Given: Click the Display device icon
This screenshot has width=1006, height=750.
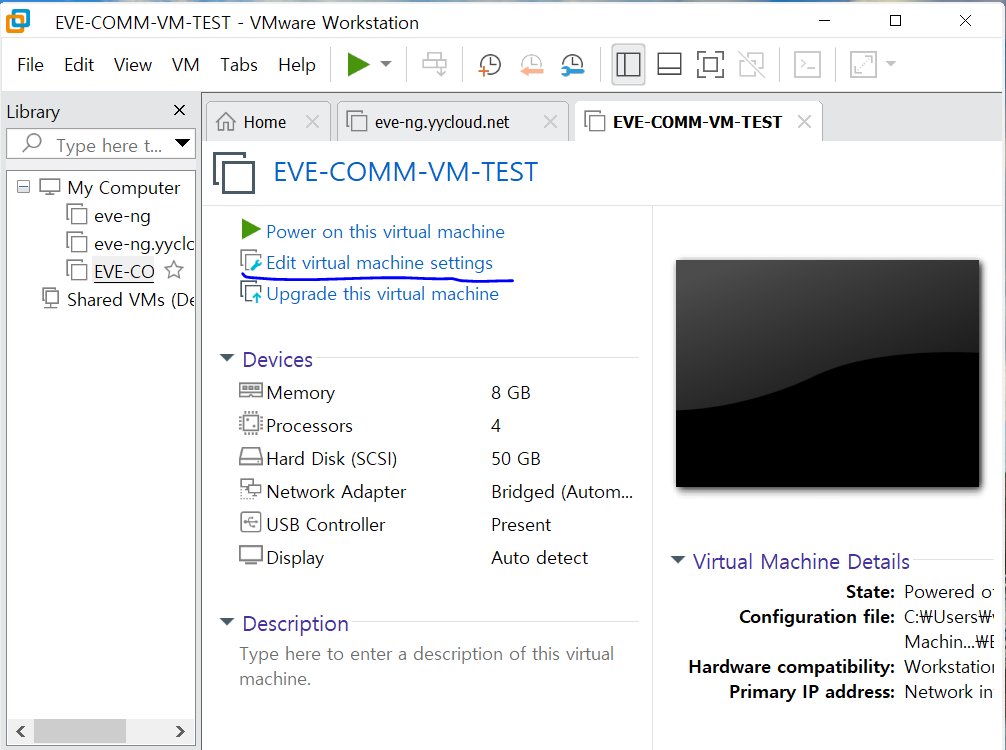Looking at the screenshot, I should [250, 555].
